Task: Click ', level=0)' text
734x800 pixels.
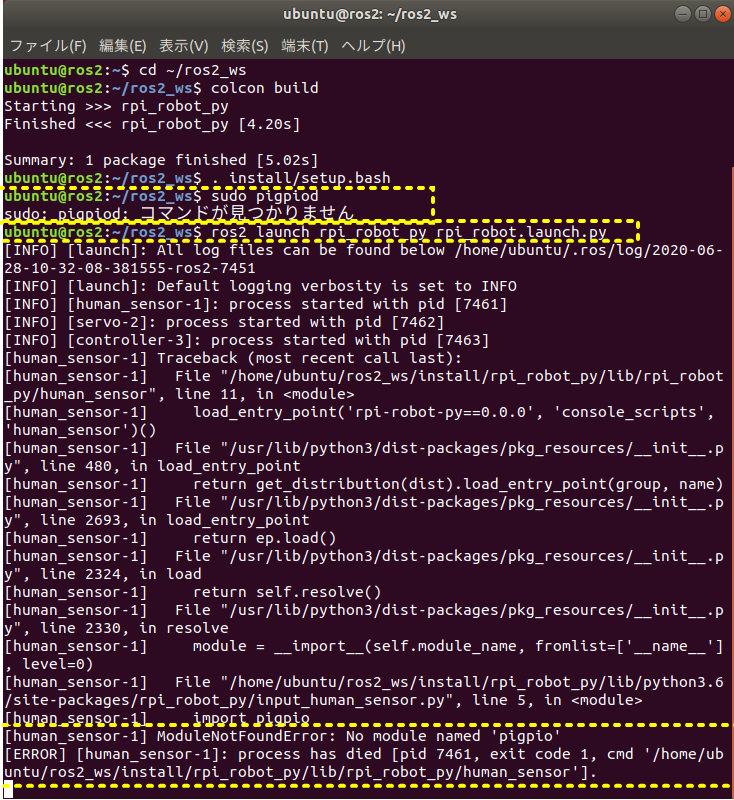Action: (49, 664)
